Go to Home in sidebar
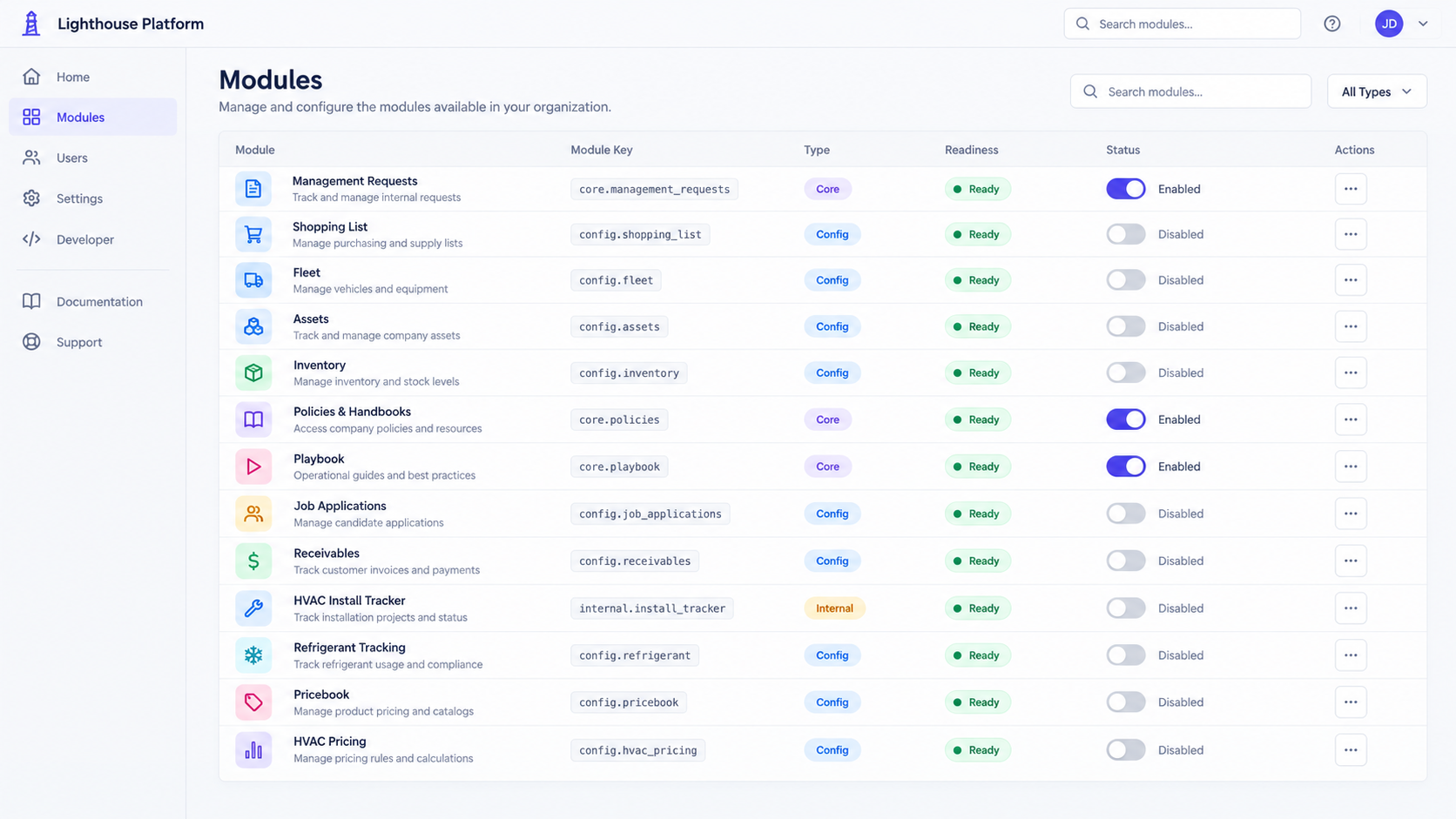 pos(92,77)
